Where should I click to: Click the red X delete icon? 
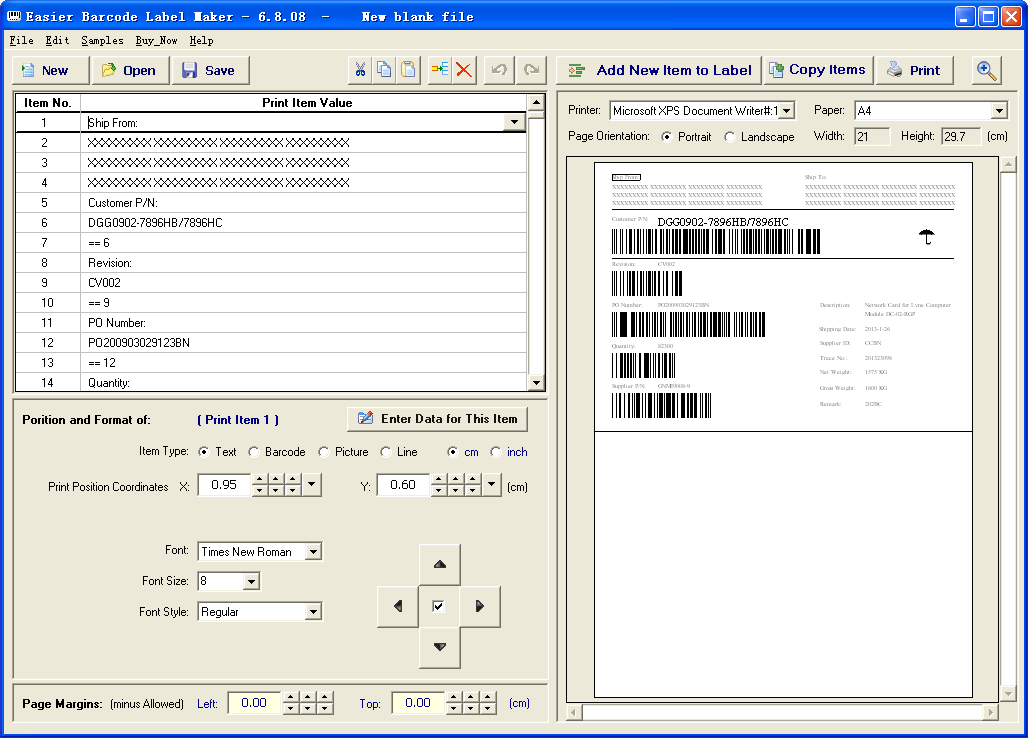pos(464,70)
